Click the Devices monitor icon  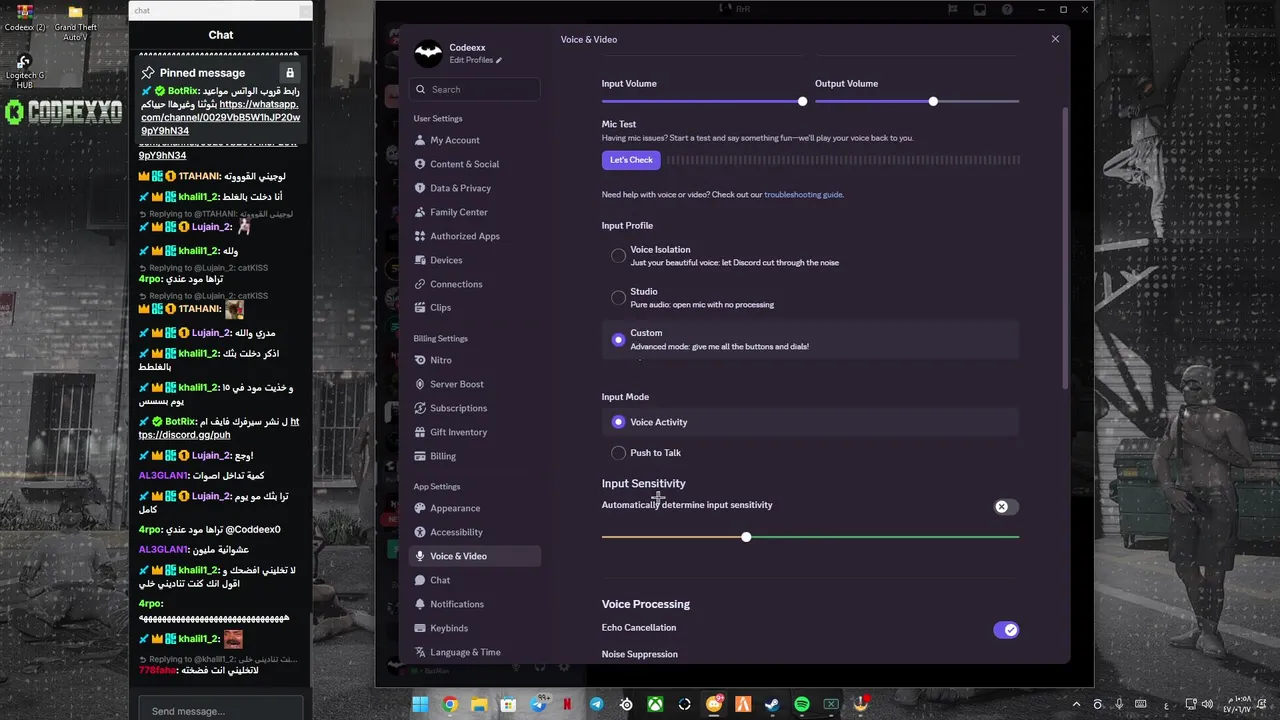tap(420, 260)
